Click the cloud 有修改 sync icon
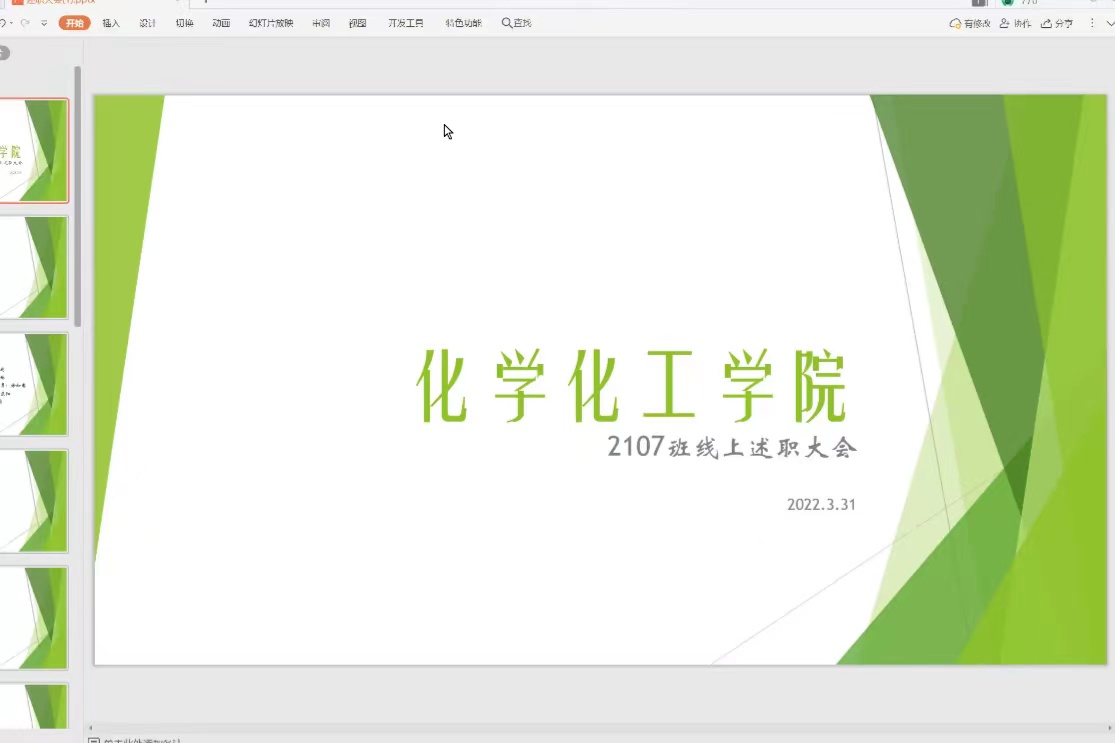This screenshot has width=1115, height=743. coord(955,23)
